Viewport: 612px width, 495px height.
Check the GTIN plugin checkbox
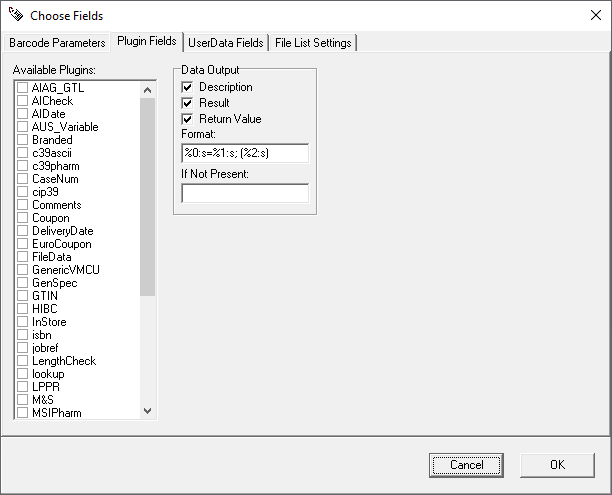click(22, 296)
